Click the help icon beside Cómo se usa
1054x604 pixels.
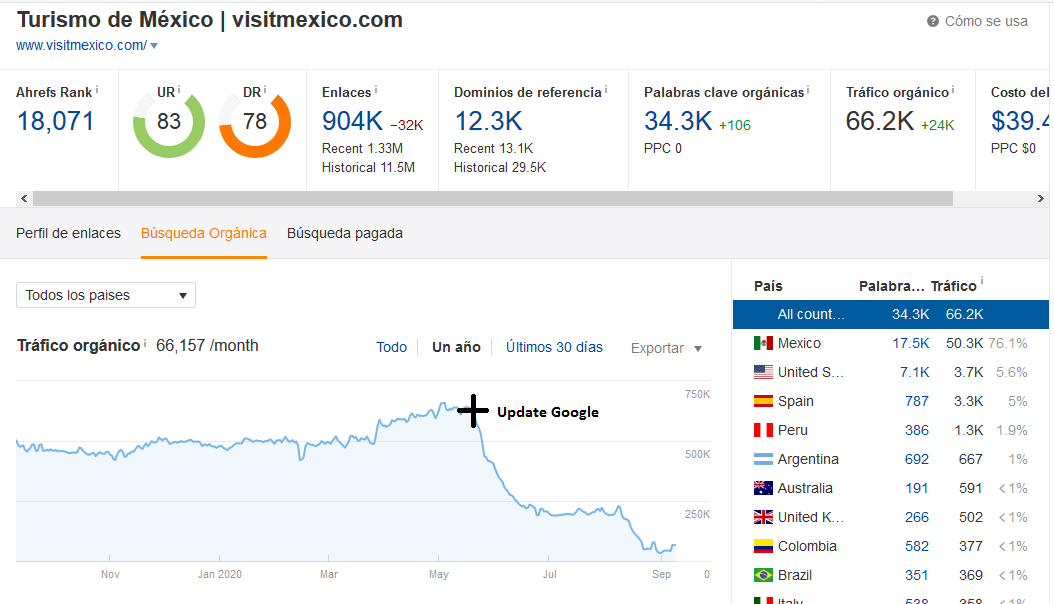[932, 21]
